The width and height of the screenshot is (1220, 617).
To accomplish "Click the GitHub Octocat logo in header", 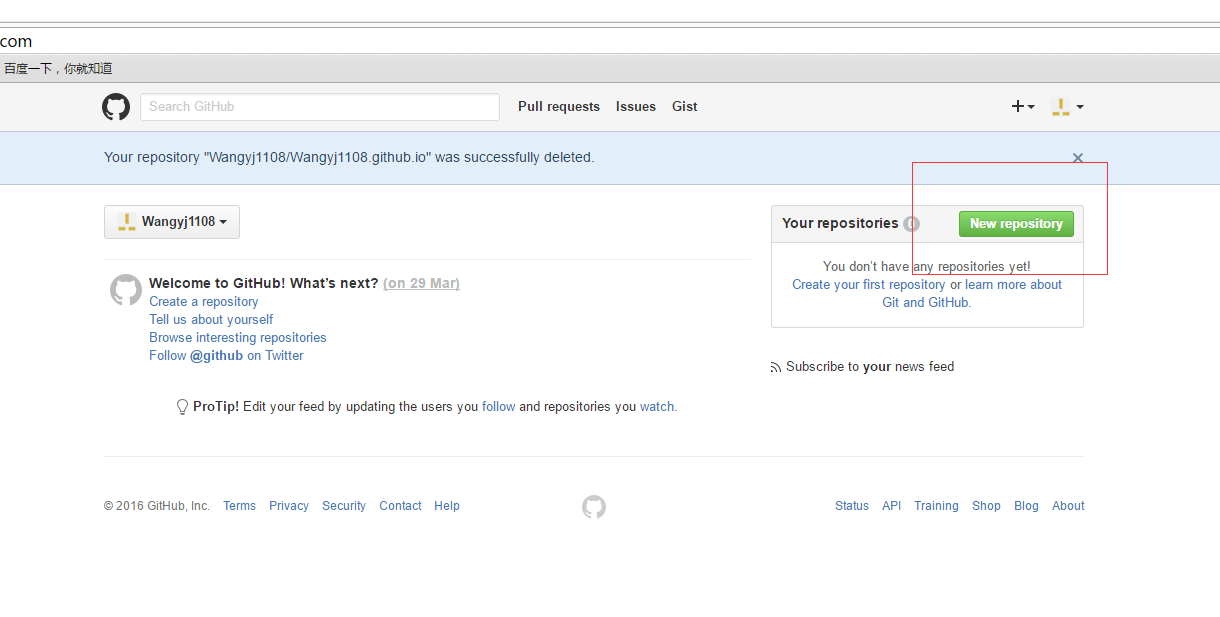I will coord(116,107).
